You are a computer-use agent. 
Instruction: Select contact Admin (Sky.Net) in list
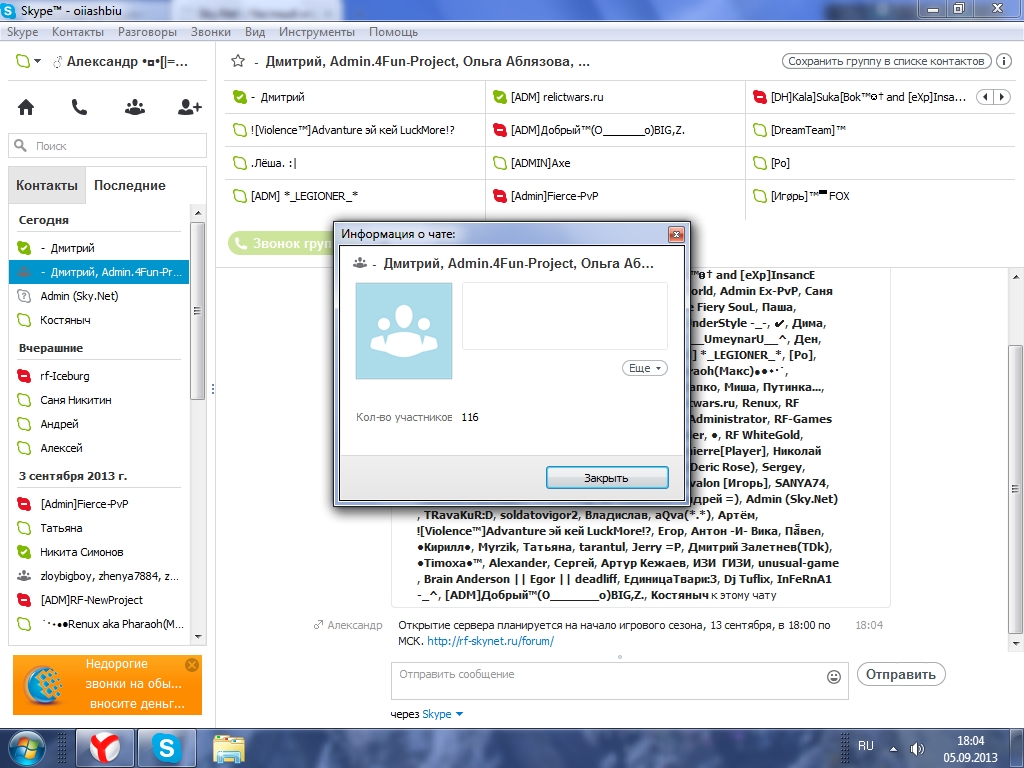point(99,296)
